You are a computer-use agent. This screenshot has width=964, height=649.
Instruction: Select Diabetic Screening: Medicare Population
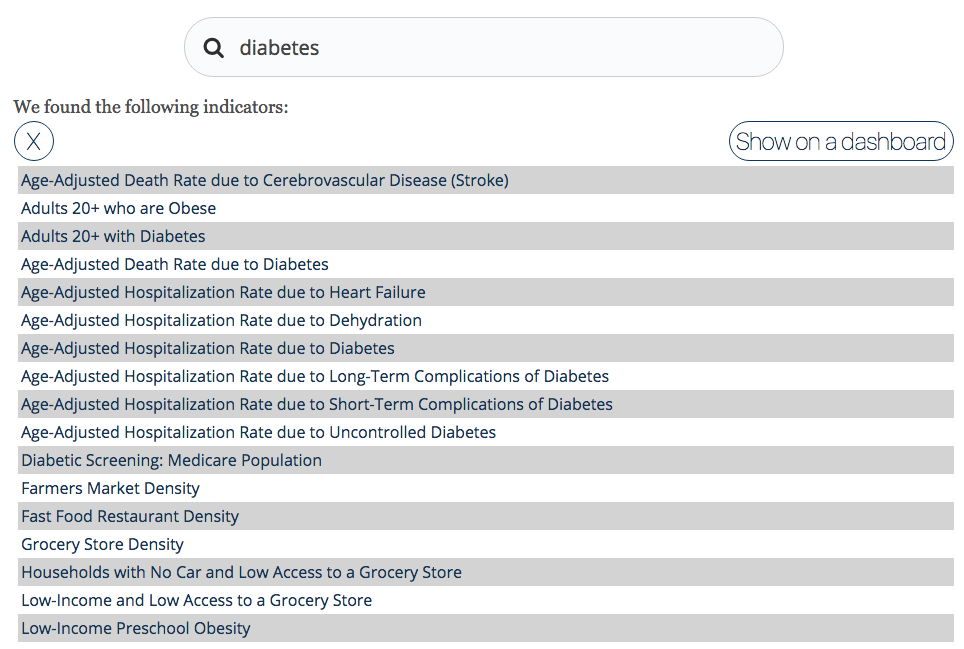tap(172, 461)
